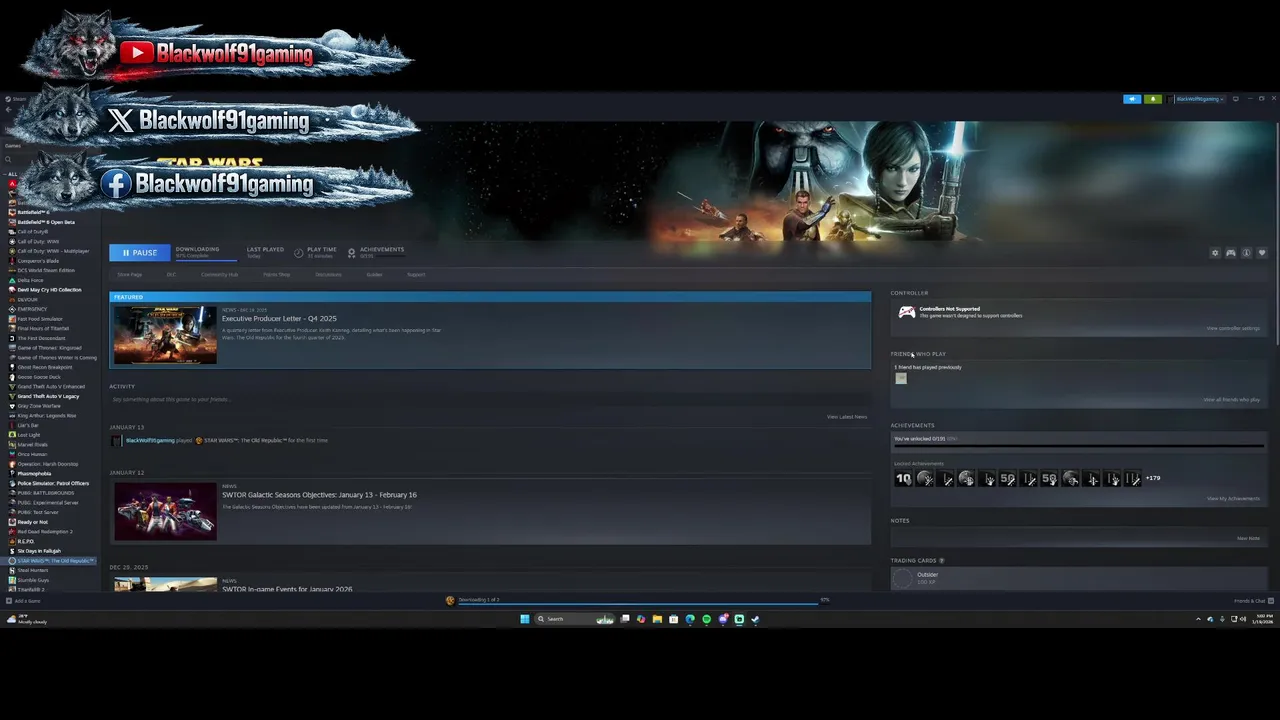The width and height of the screenshot is (1280, 720).
Task: Open SWTOR Galactic Seasons Objectives news
Action: (x=319, y=494)
